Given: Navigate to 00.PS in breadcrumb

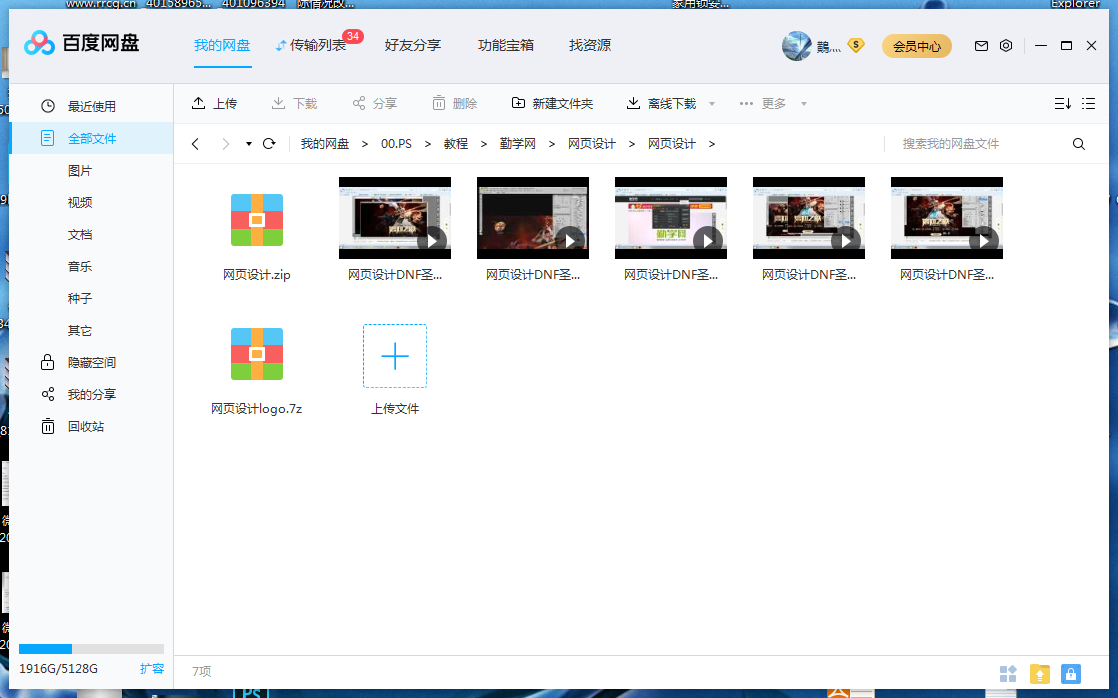Looking at the screenshot, I should click(396, 144).
